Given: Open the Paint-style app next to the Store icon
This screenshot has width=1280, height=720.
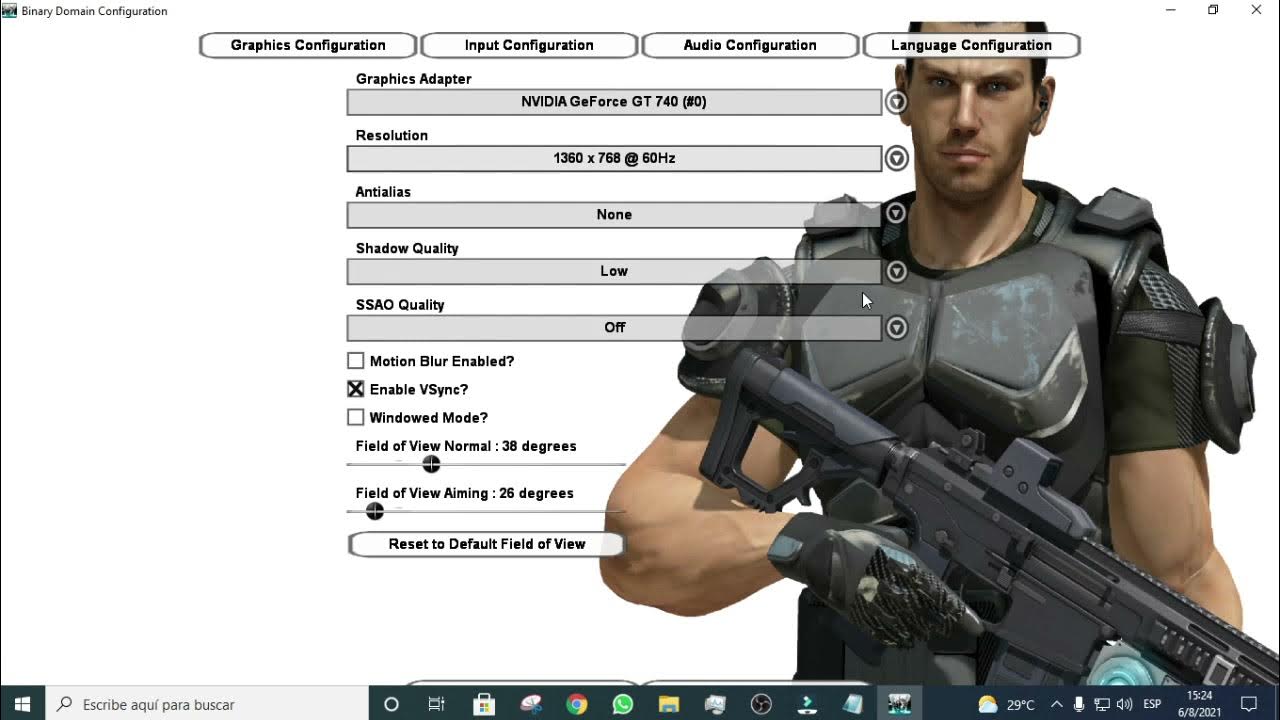Looking at the screenshot, I should pyautogui.click(x=530, y=704).
